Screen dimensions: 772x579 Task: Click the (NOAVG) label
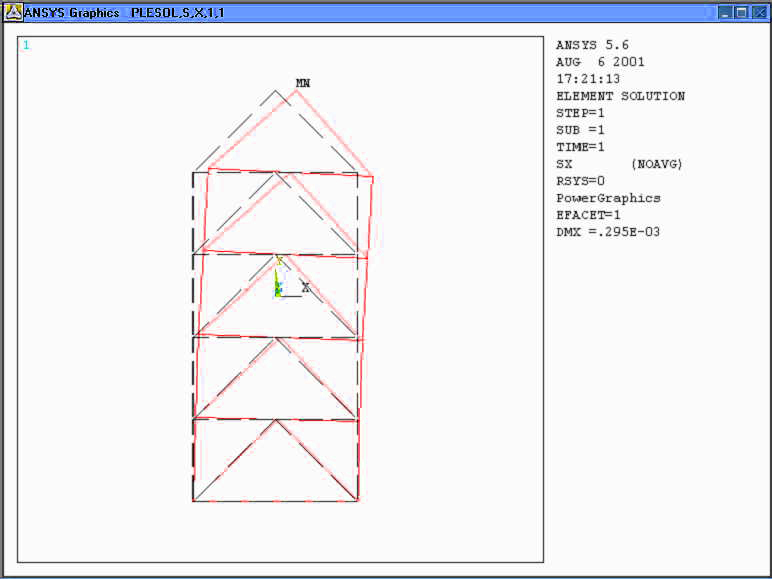[x=657, y=164]
